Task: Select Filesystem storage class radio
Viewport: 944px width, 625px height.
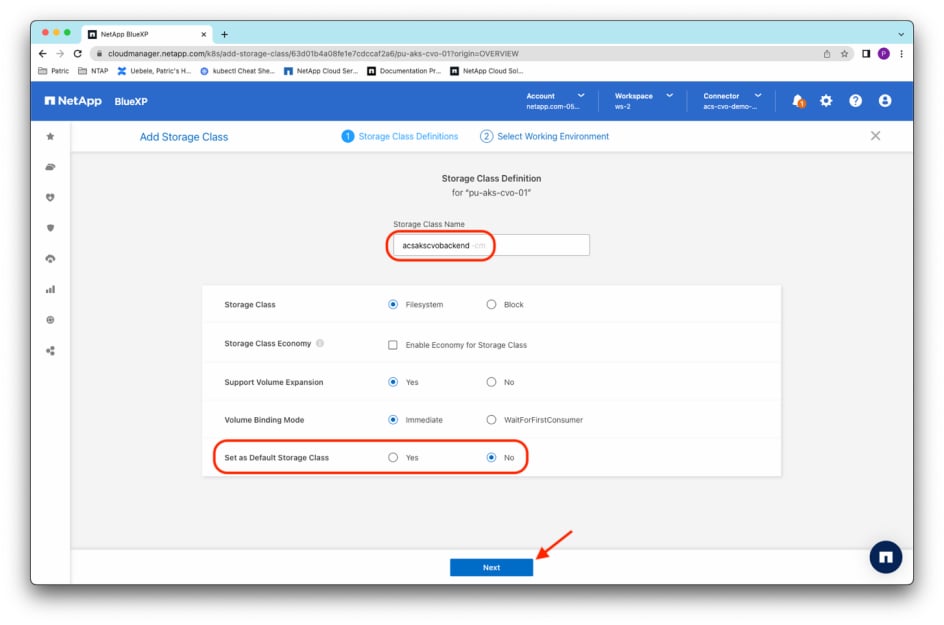Action: 393,305
